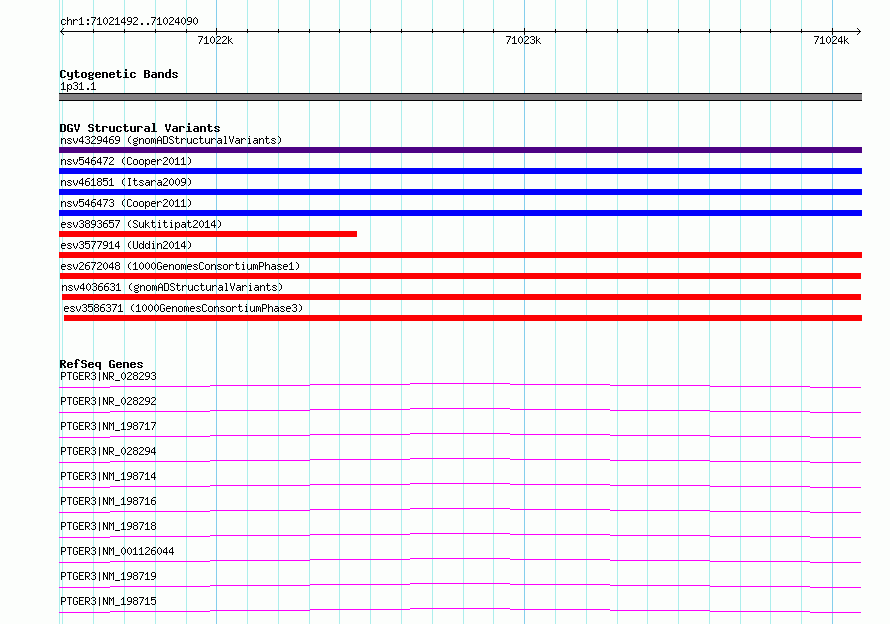Click the magenta PTGER3|NM_198715 intron line
The height and width of the screenshot is (624, 890).
click(460, 611)
